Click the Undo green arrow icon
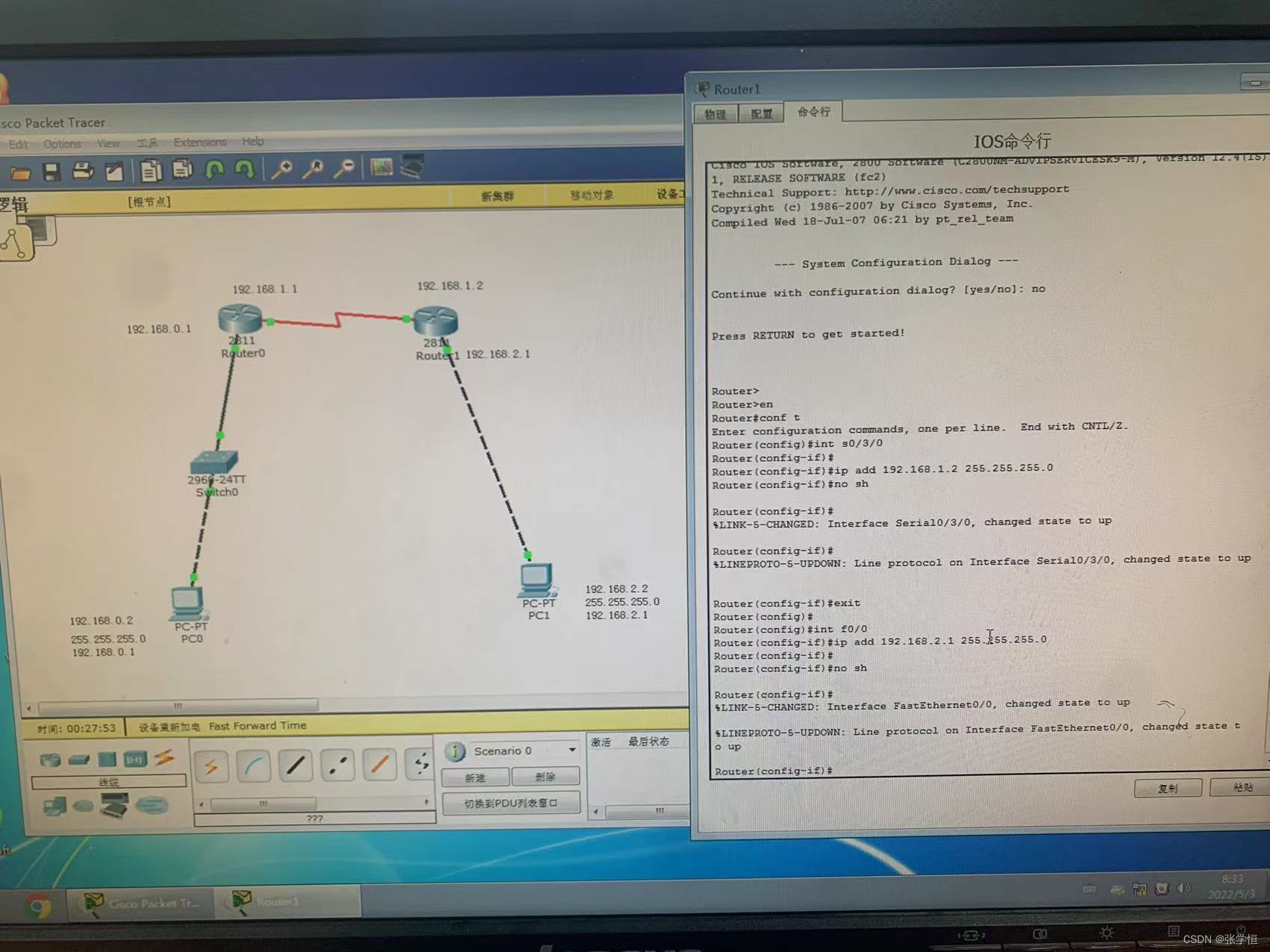 (x=215, y=170)
